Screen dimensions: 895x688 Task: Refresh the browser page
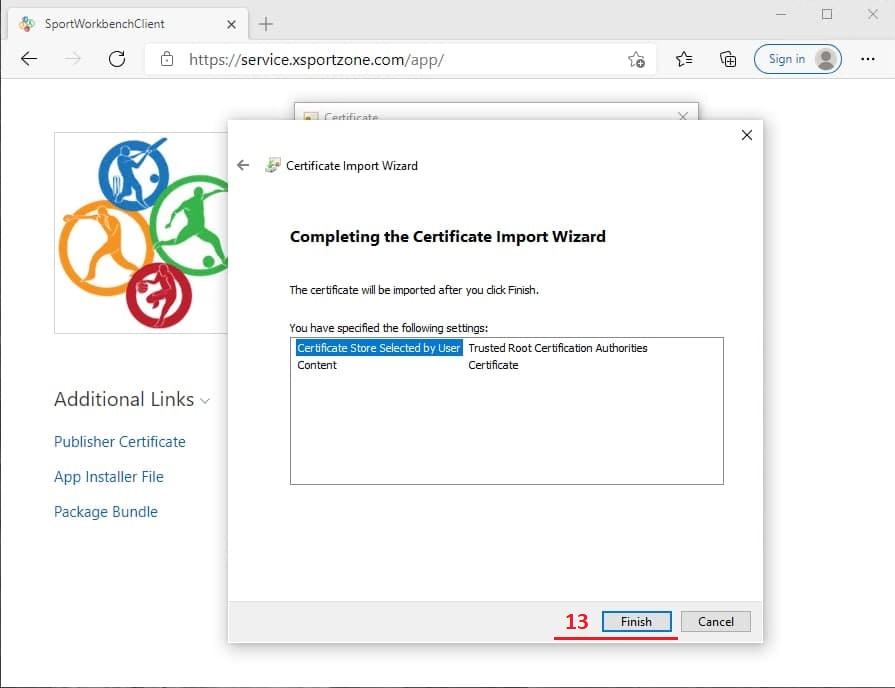click(x=116, y=59)
